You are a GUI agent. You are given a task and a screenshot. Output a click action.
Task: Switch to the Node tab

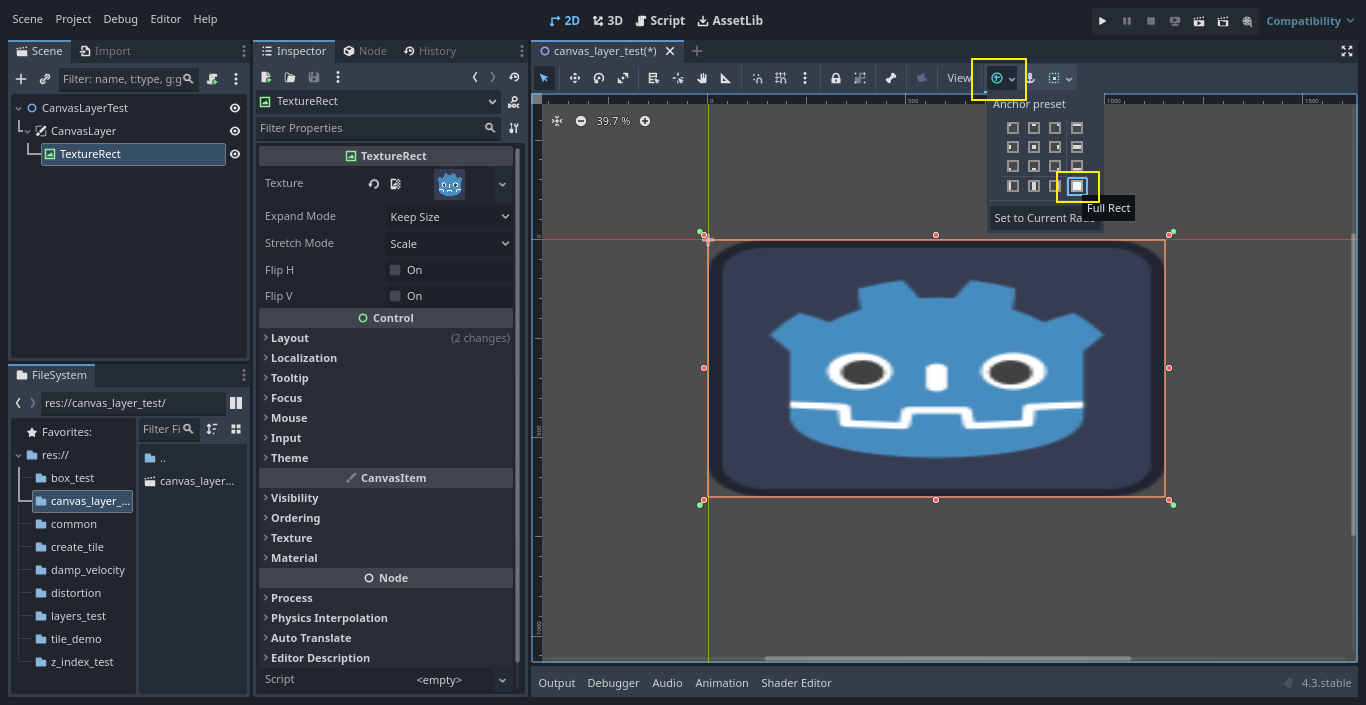(365, 51)
